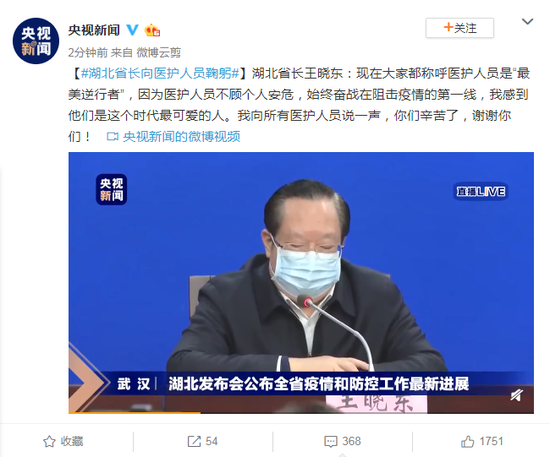Click the 微博云剪 source link
Image resolution: width=550 pixels, height=457 pixels.
159,53
